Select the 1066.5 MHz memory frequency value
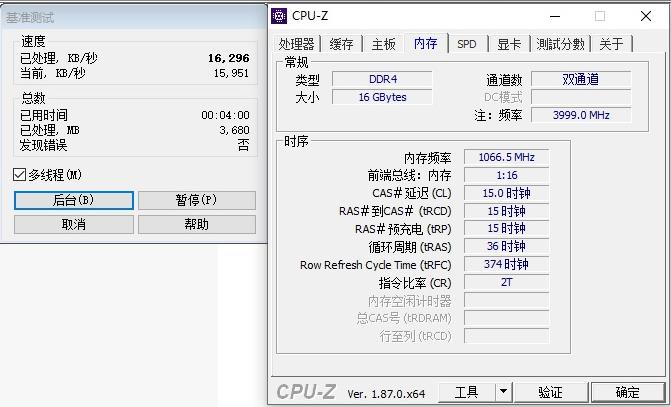 point(506,157)
